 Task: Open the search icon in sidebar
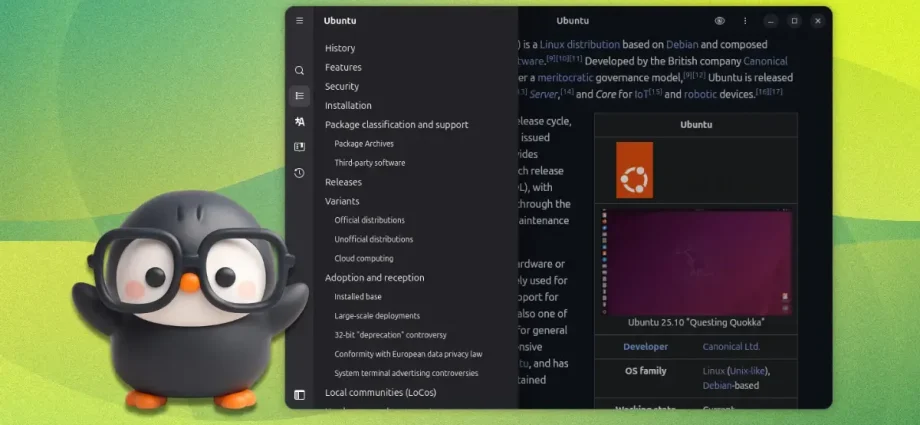click(299, 70)
